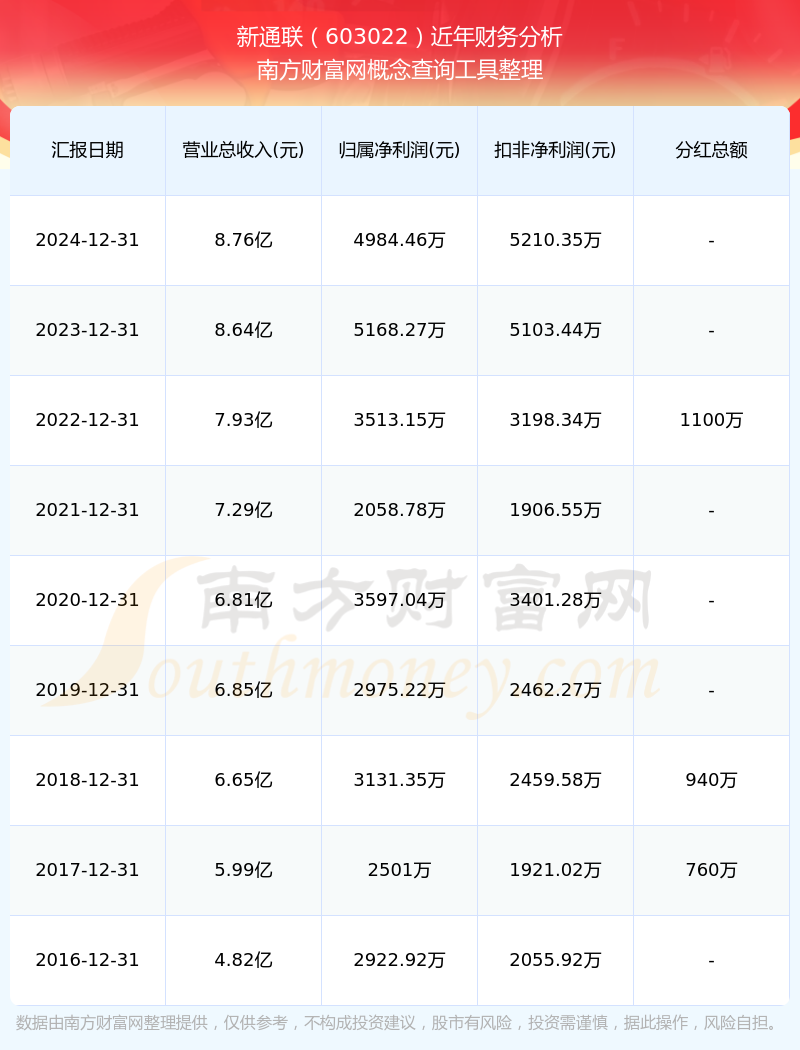Image resolution: width=800 pixels, height=1050 pixels.
Task: Select the revenue value 6.81亿
Action: [243, 600]
